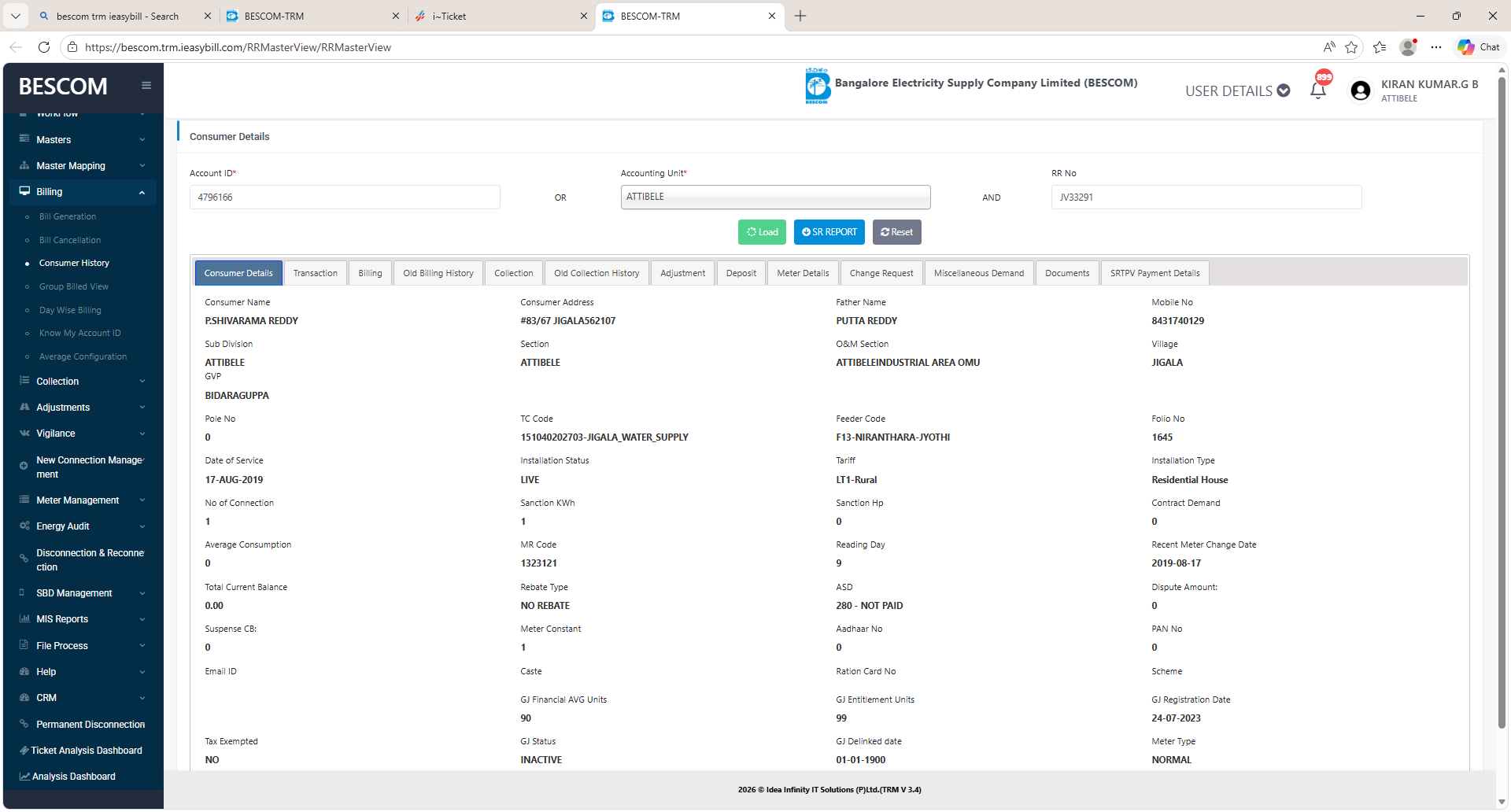The width and height of the screenshot is (1511, 812).
Task: Click the notification bell icon
Action: pos(1318,90)
